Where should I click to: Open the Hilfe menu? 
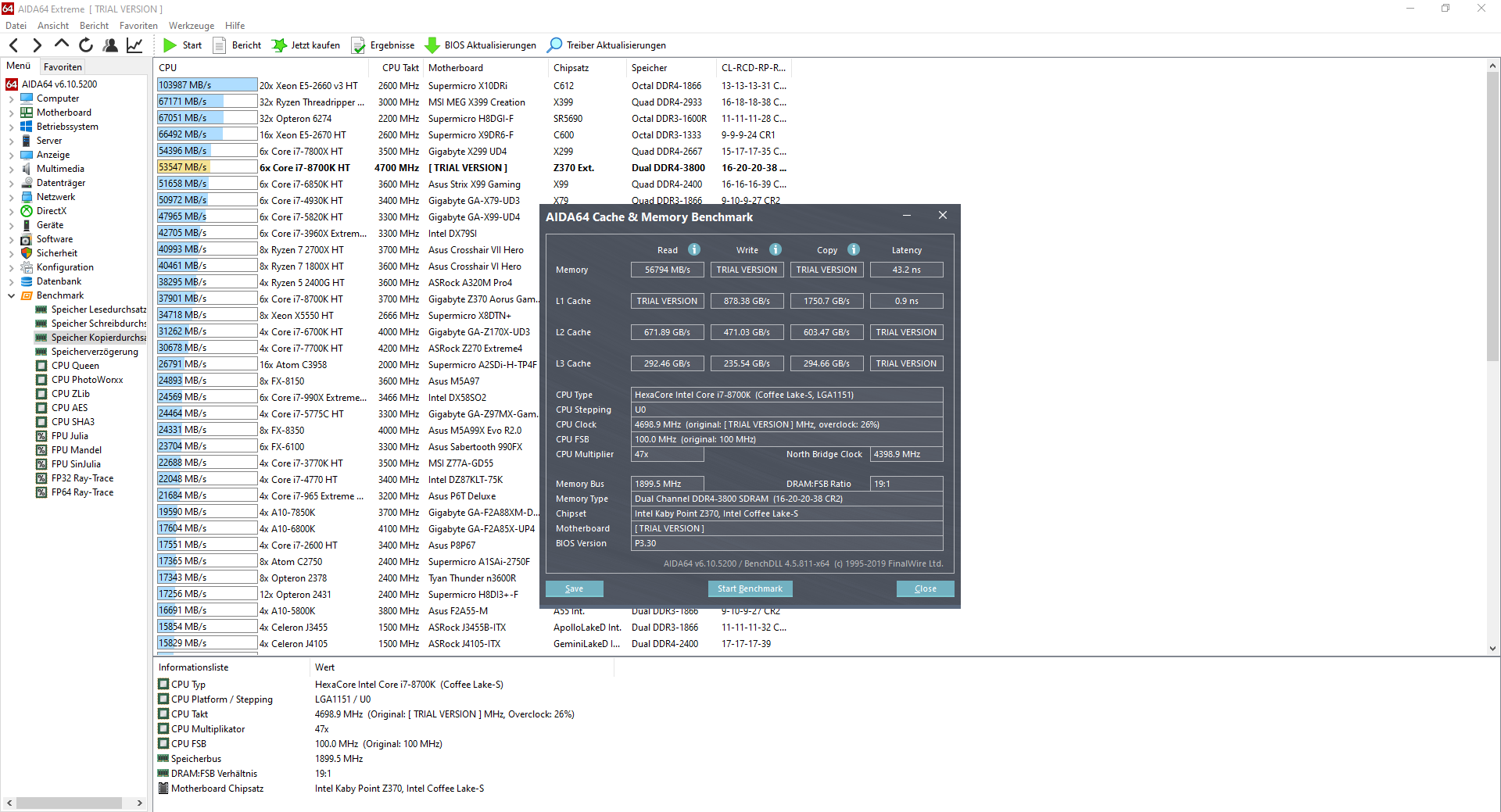pyautogui.click(x=235, y=26)
